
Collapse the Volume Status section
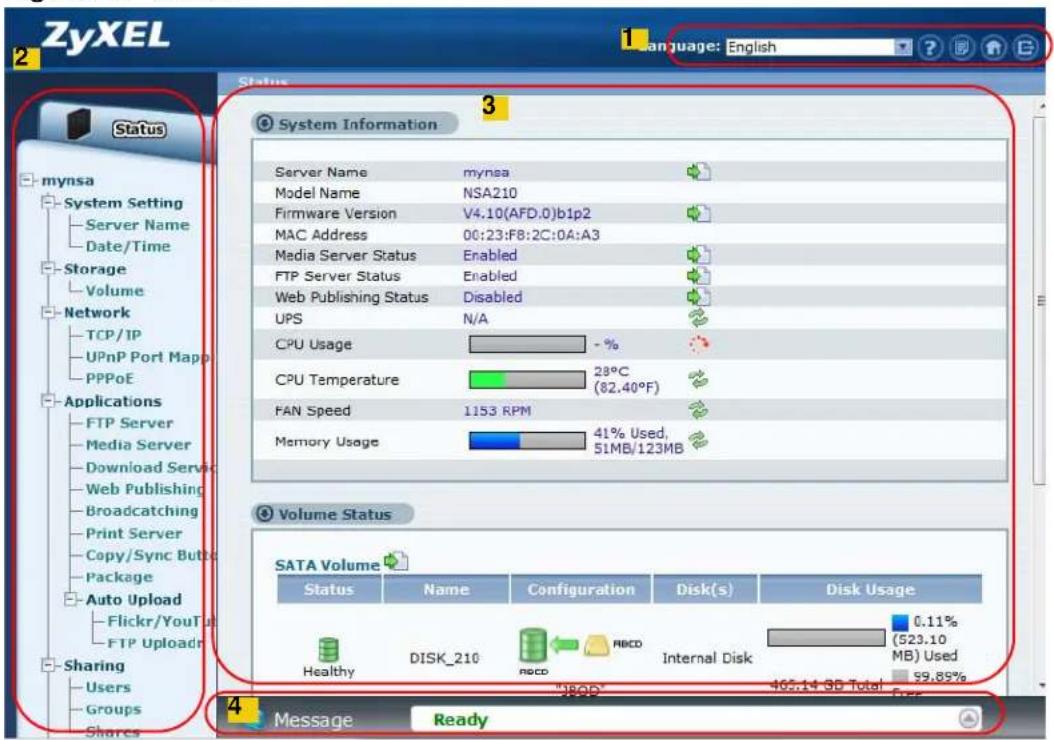[265, 514]
